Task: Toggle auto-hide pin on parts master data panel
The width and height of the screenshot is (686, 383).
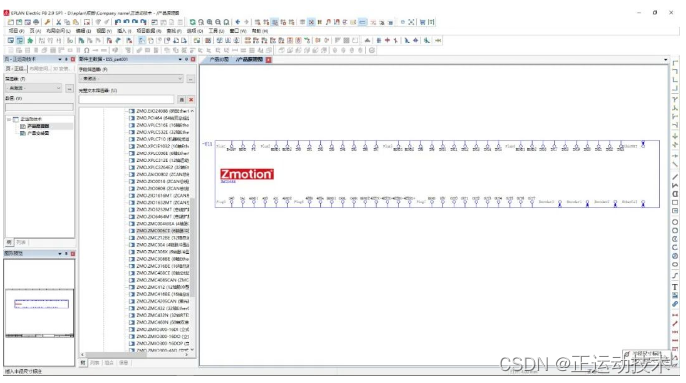Action: coord(186,59)
